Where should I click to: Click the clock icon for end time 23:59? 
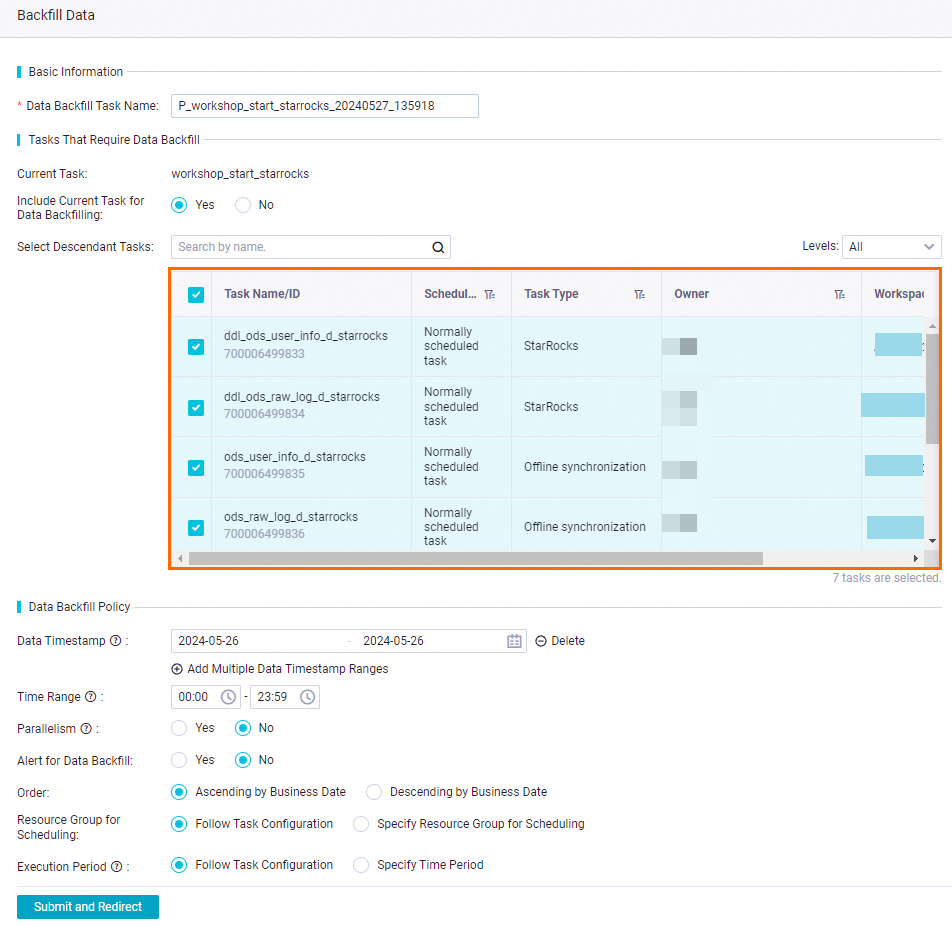pos(308,696)
